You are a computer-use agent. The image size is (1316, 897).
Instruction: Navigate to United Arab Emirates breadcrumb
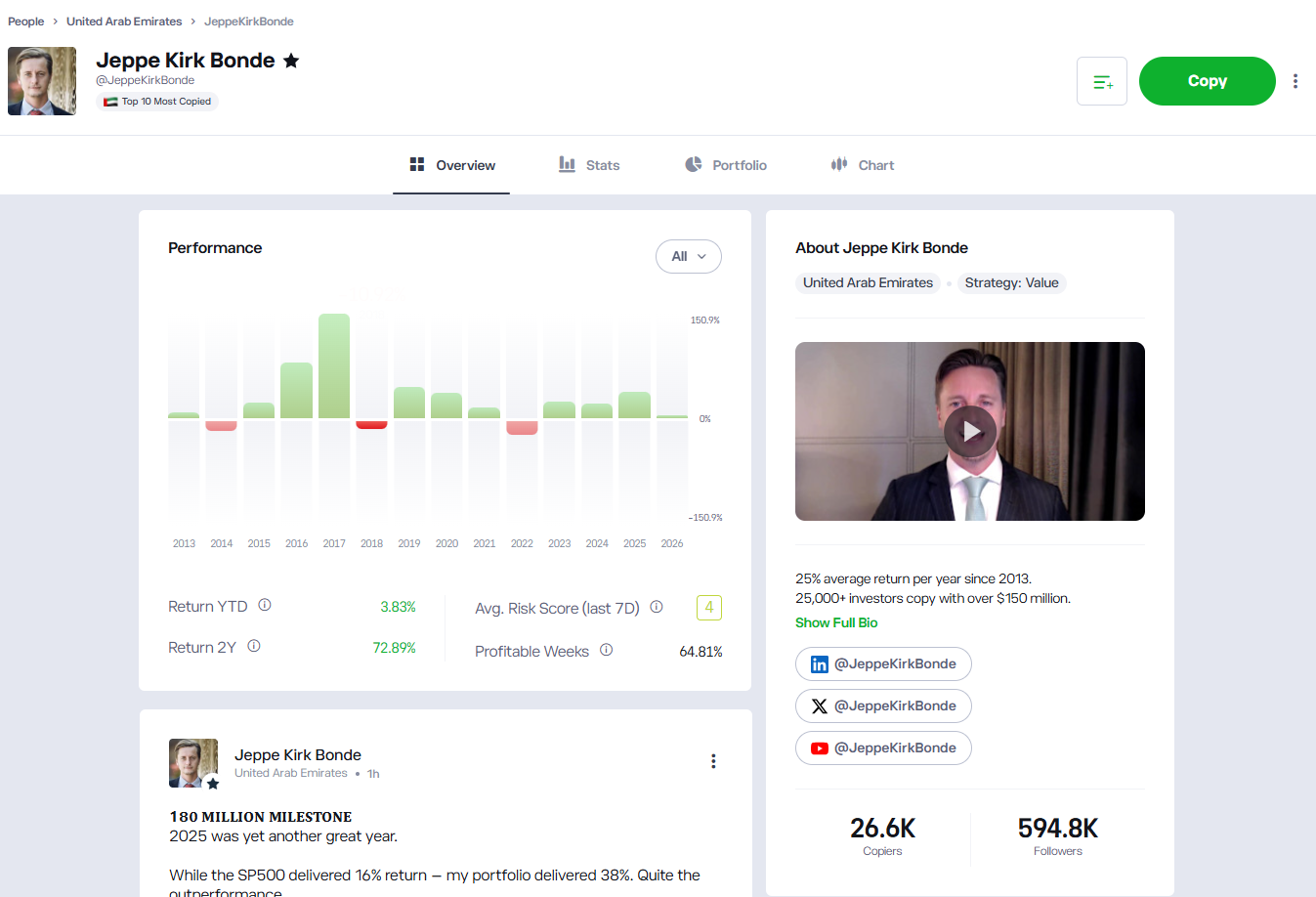(x=124, y=21)
